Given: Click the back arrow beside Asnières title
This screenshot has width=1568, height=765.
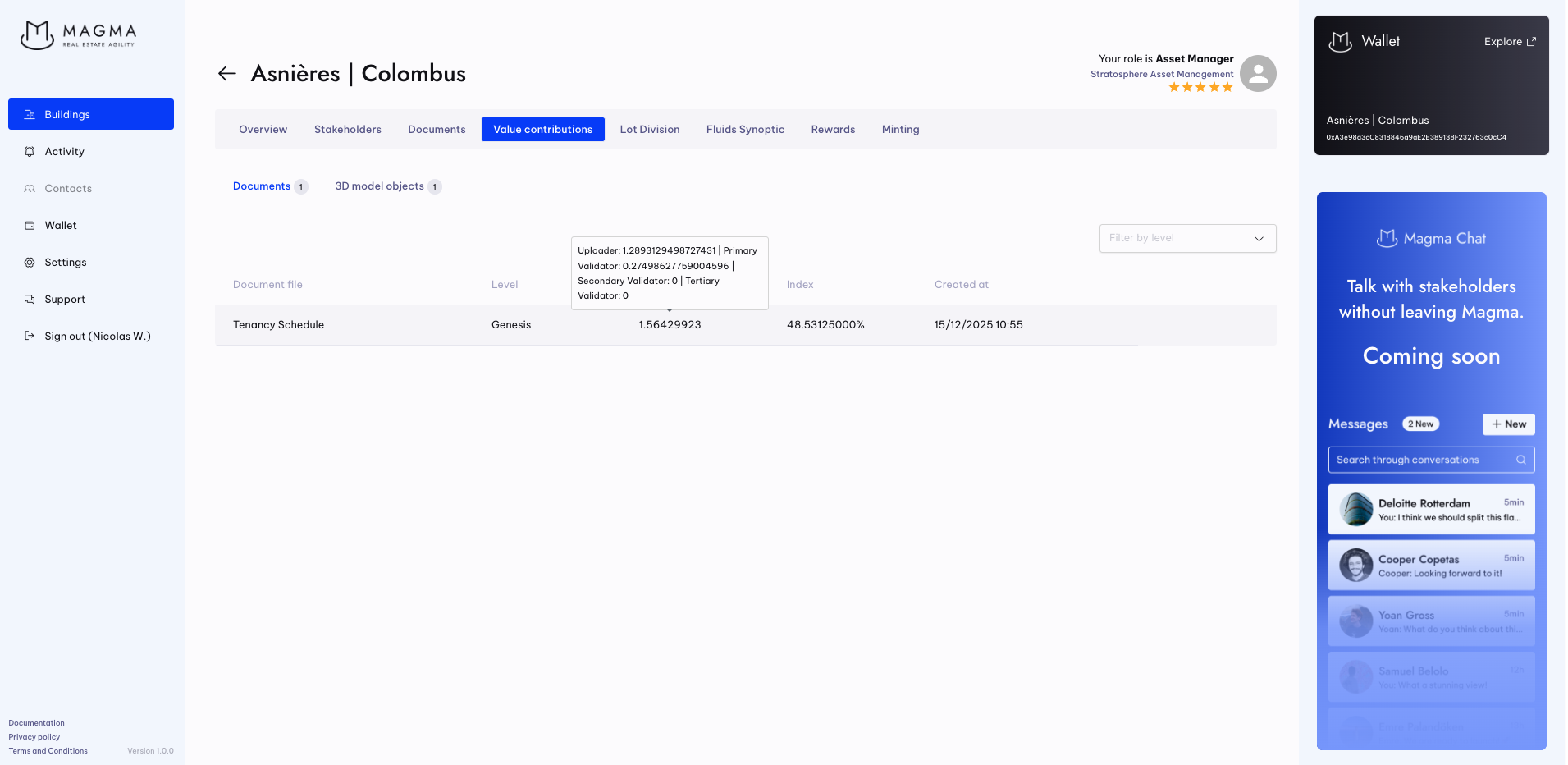Looking at the screenshot, I should click(x=227, y=74).
